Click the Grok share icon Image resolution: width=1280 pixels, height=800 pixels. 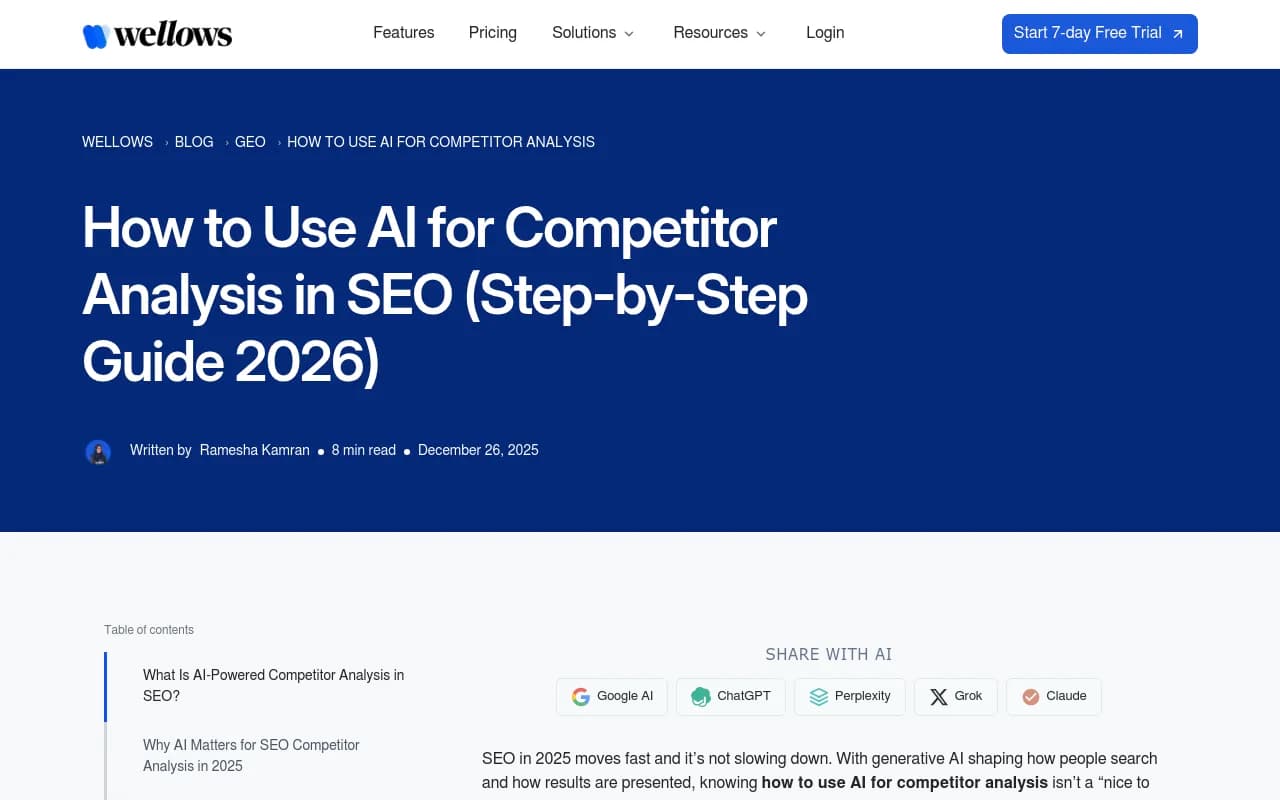938,696
